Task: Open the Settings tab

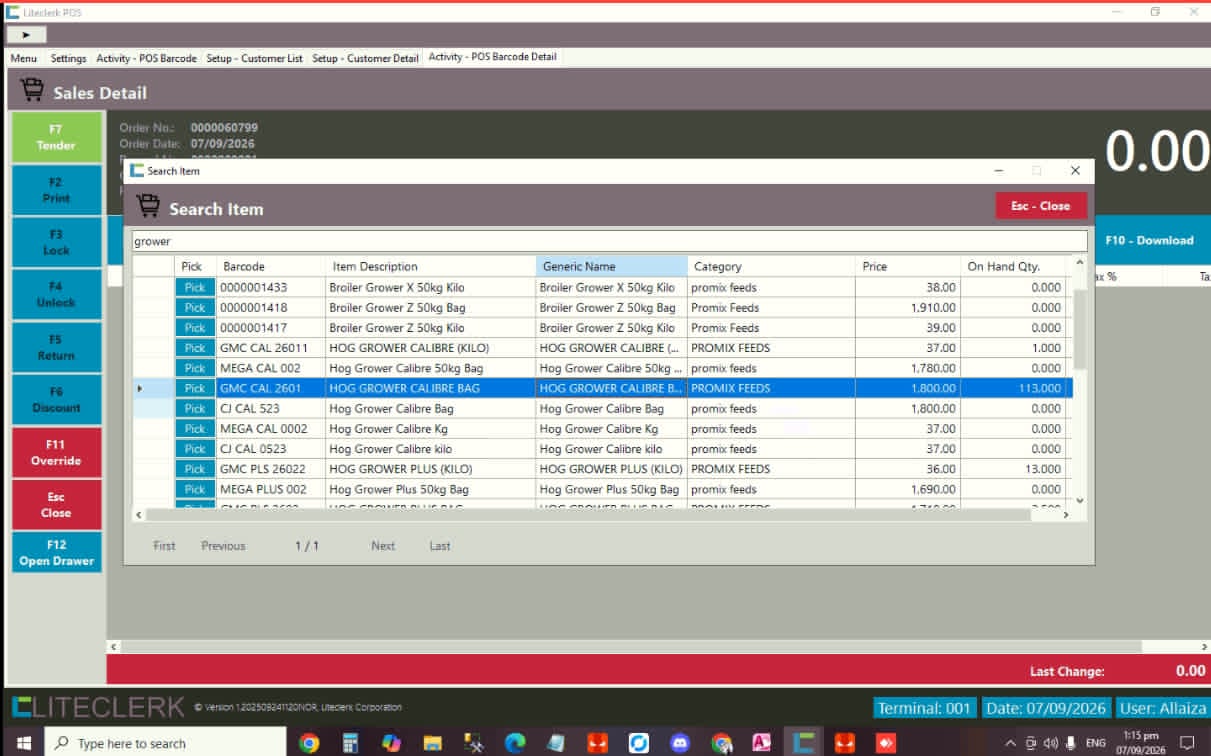Action: [69, 58]
